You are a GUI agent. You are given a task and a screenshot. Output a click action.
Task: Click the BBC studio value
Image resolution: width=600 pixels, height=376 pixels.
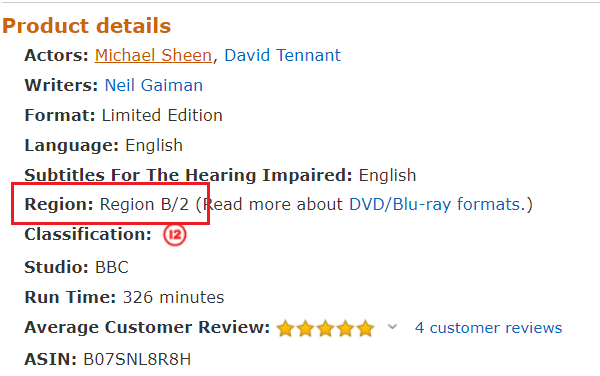(112, 267)
